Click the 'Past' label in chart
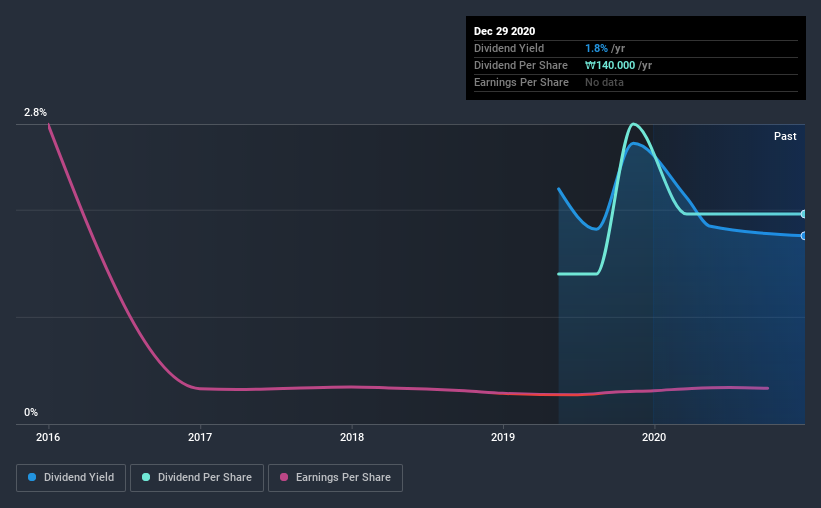 point(785,136)
